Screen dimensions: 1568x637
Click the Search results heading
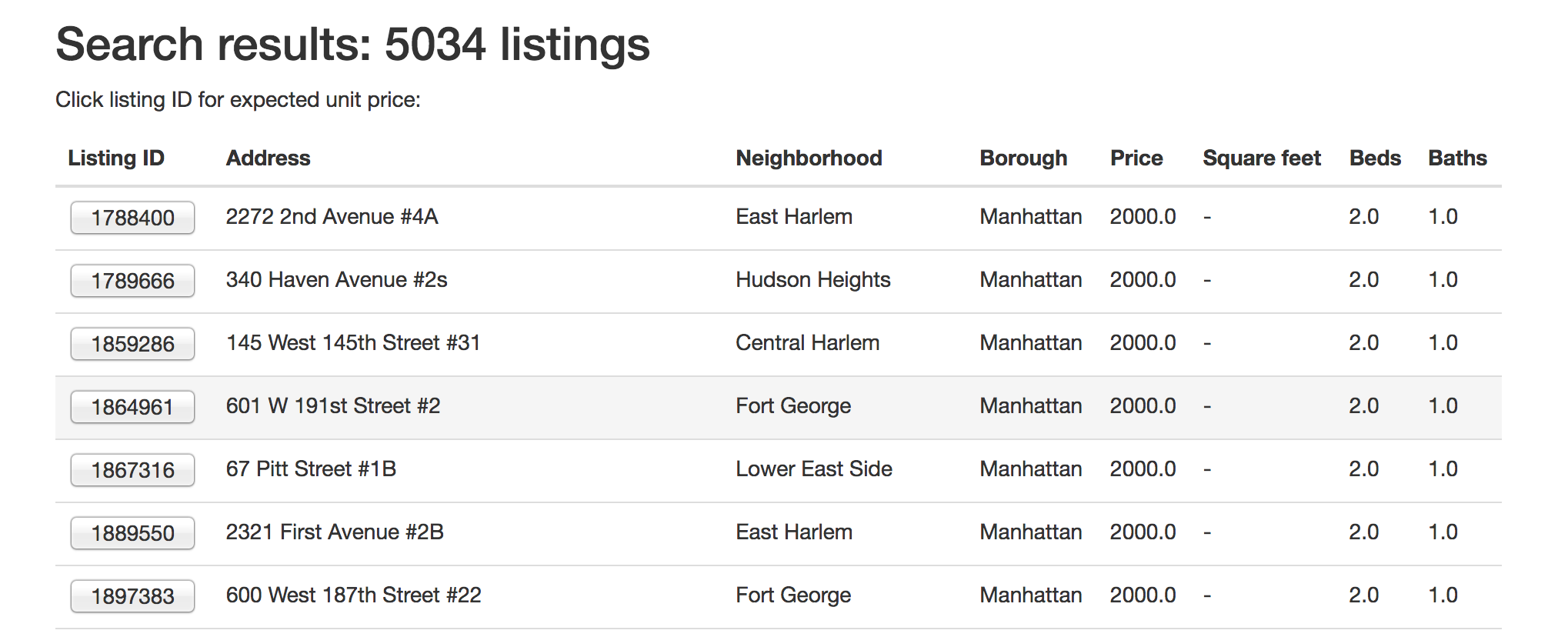[353, 44]
